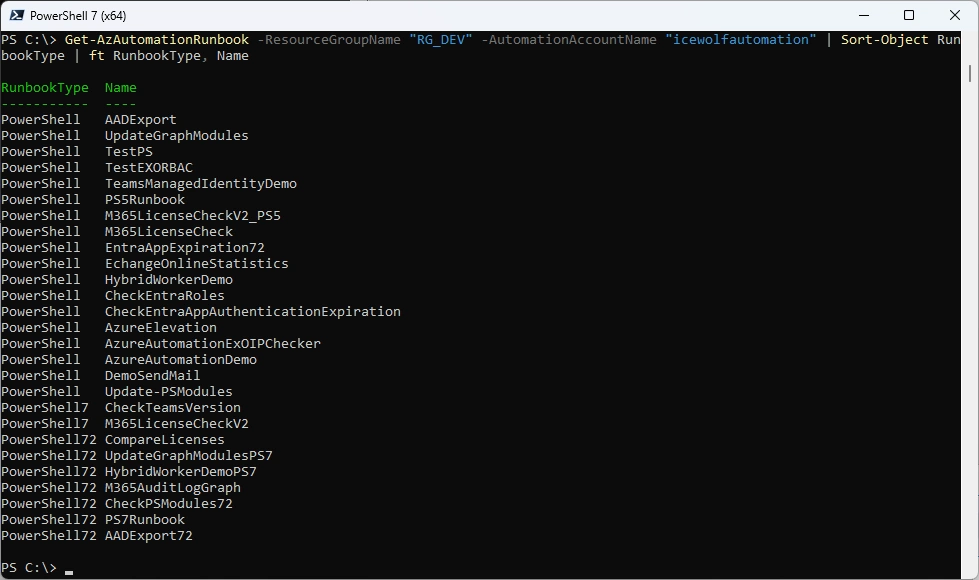979x580 pixels.
Task: Click the -ResourceGroupName parameter text
Action: (x=329, y=40)
